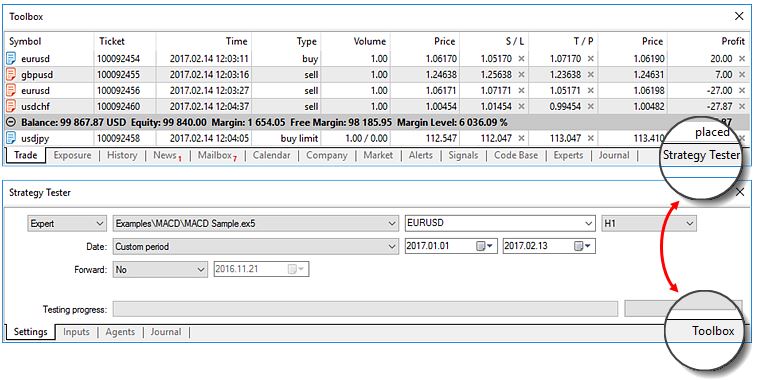Open the Experts tab in Toolbox
The height and width of the screenshot is (380, 758).
(x=568, y=155)
